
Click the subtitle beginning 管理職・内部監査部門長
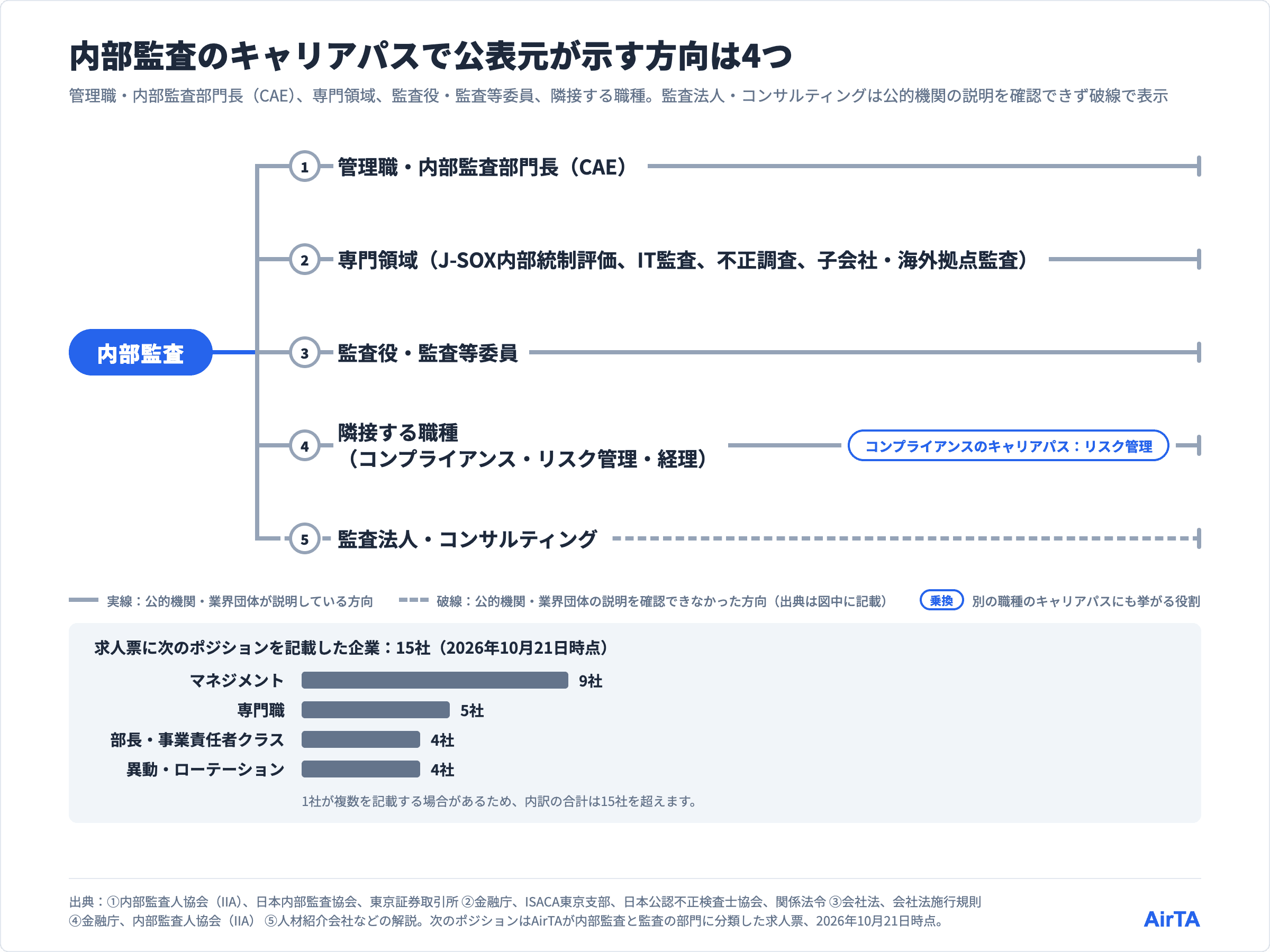click(x=619, y=96)
